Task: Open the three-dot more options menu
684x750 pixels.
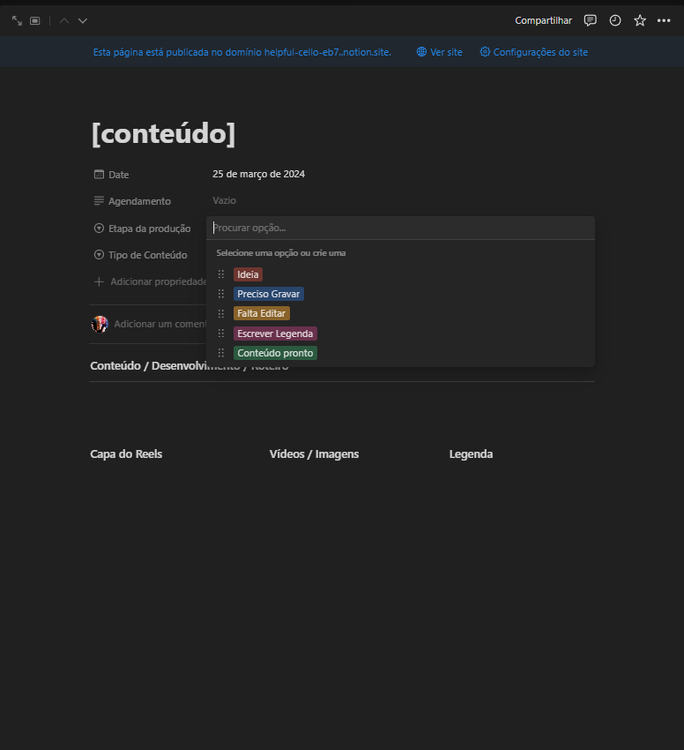Action: (664, 21)
